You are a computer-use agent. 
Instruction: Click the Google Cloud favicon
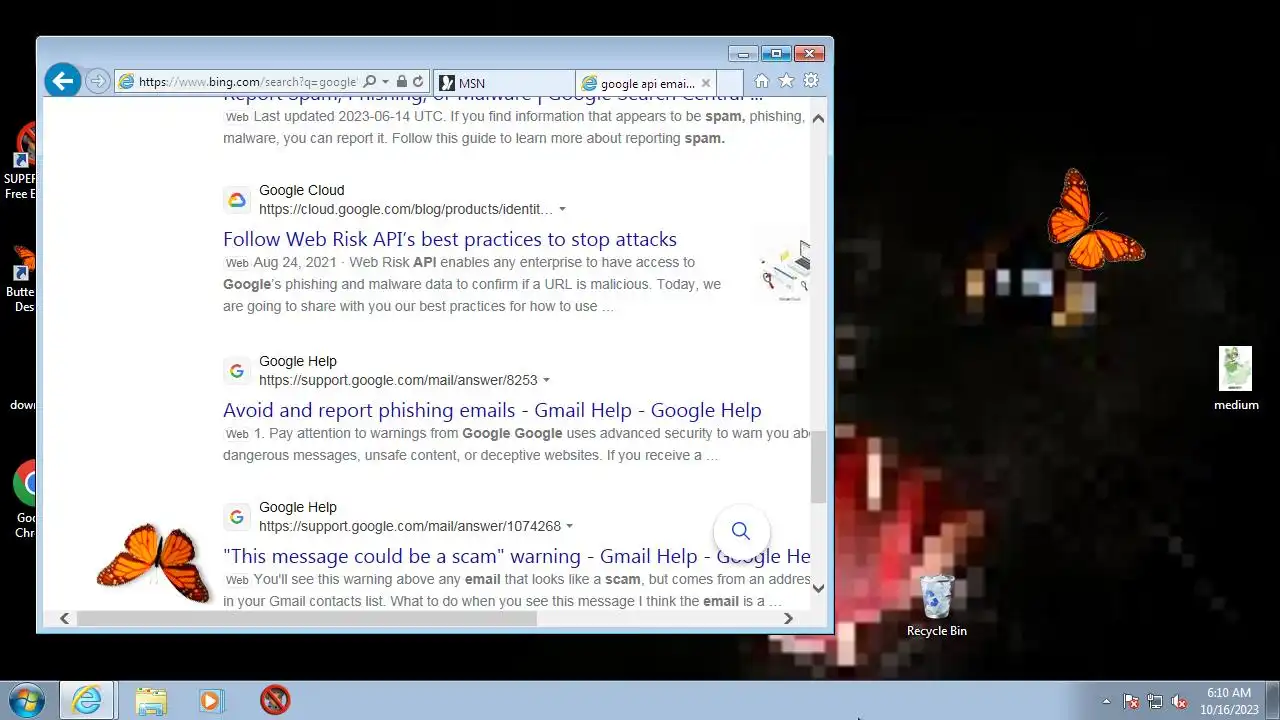click(237, 200)
